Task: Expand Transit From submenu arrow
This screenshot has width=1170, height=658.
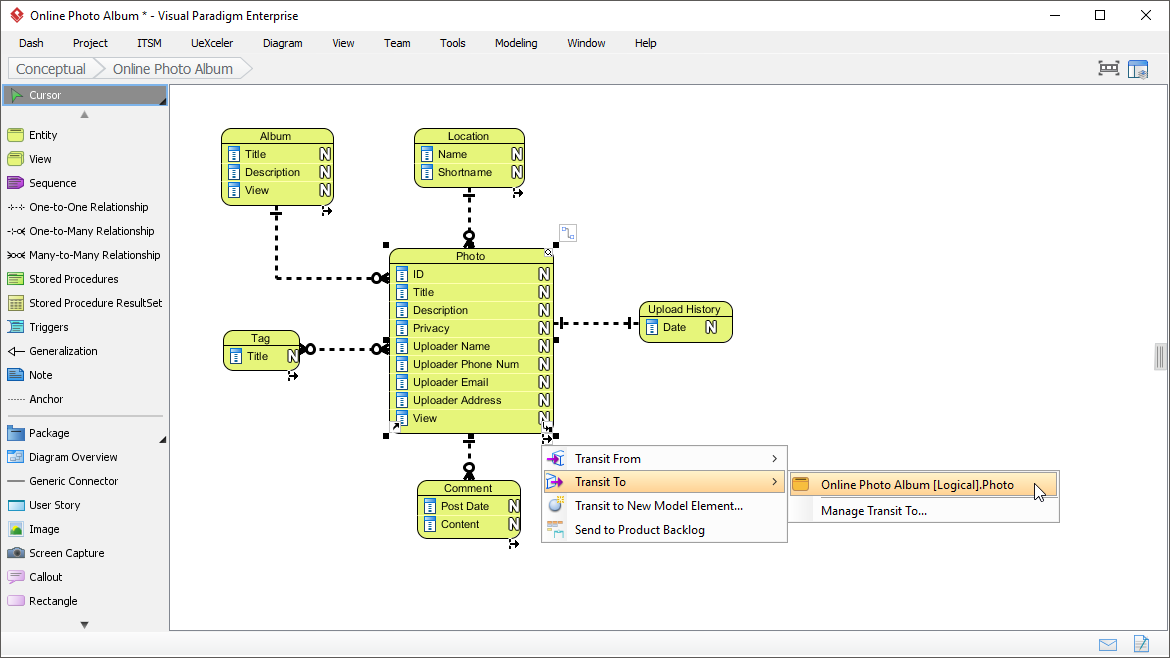Action: [775, 459]
